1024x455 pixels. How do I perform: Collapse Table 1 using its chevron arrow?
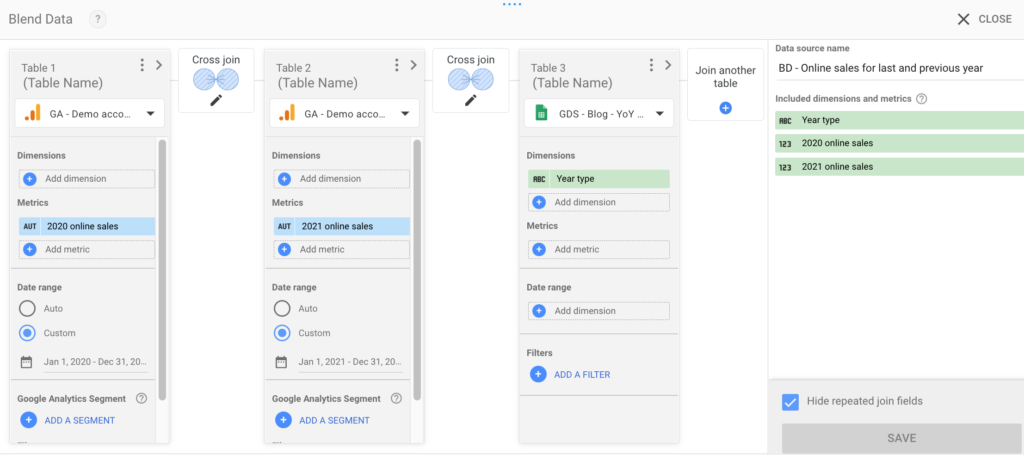[x=159, y=65]
